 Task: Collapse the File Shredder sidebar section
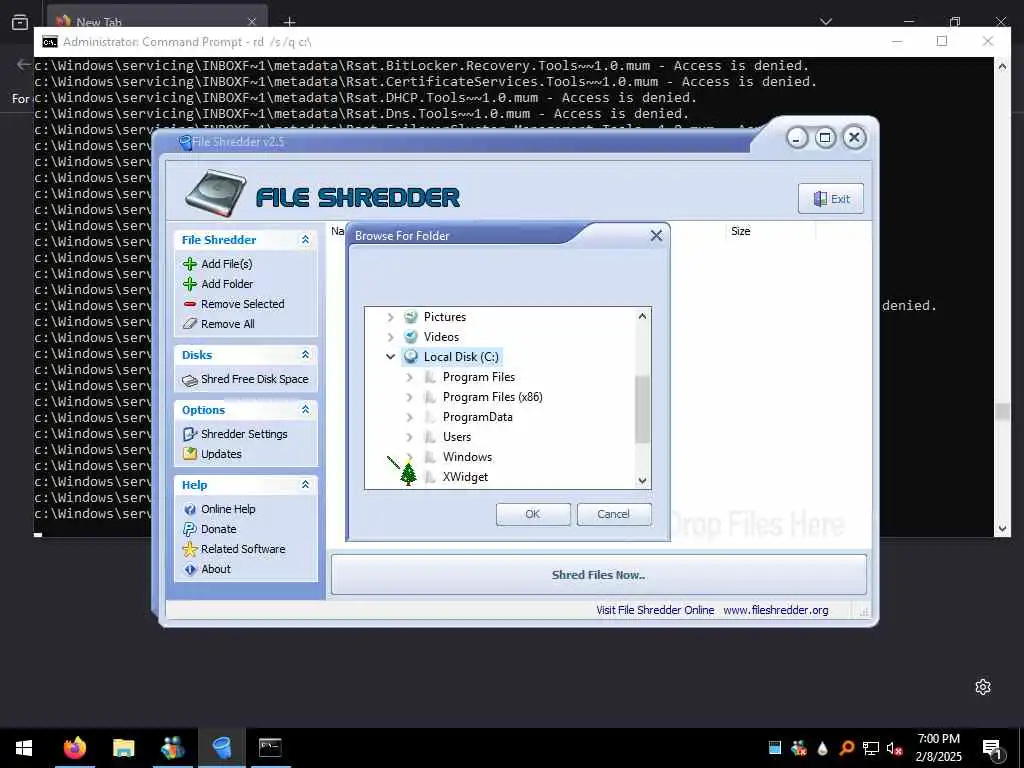pos(305,240)
